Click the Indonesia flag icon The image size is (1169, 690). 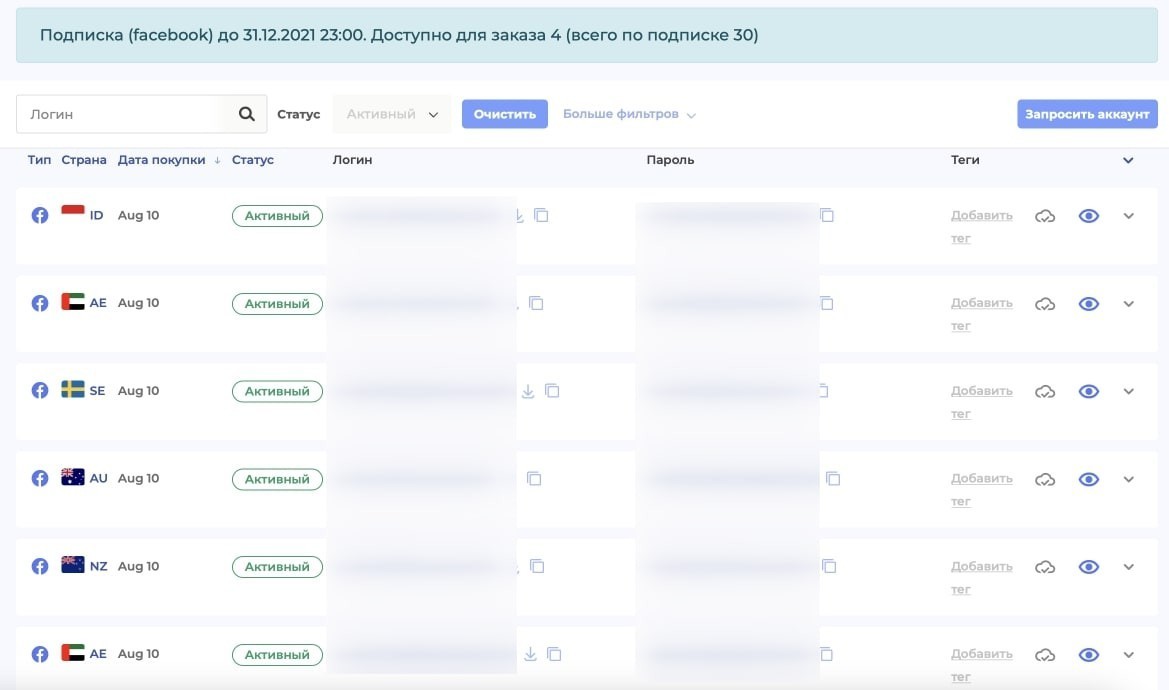pyautogui.click(x=72, y=213)
